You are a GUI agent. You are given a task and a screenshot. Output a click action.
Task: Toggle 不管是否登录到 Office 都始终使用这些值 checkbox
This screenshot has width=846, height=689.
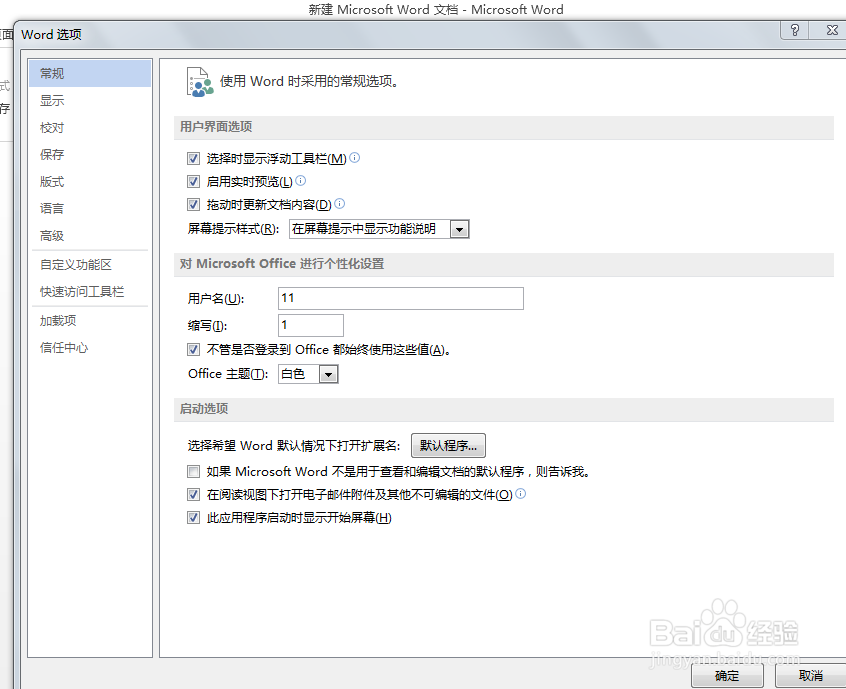point(193,350)
